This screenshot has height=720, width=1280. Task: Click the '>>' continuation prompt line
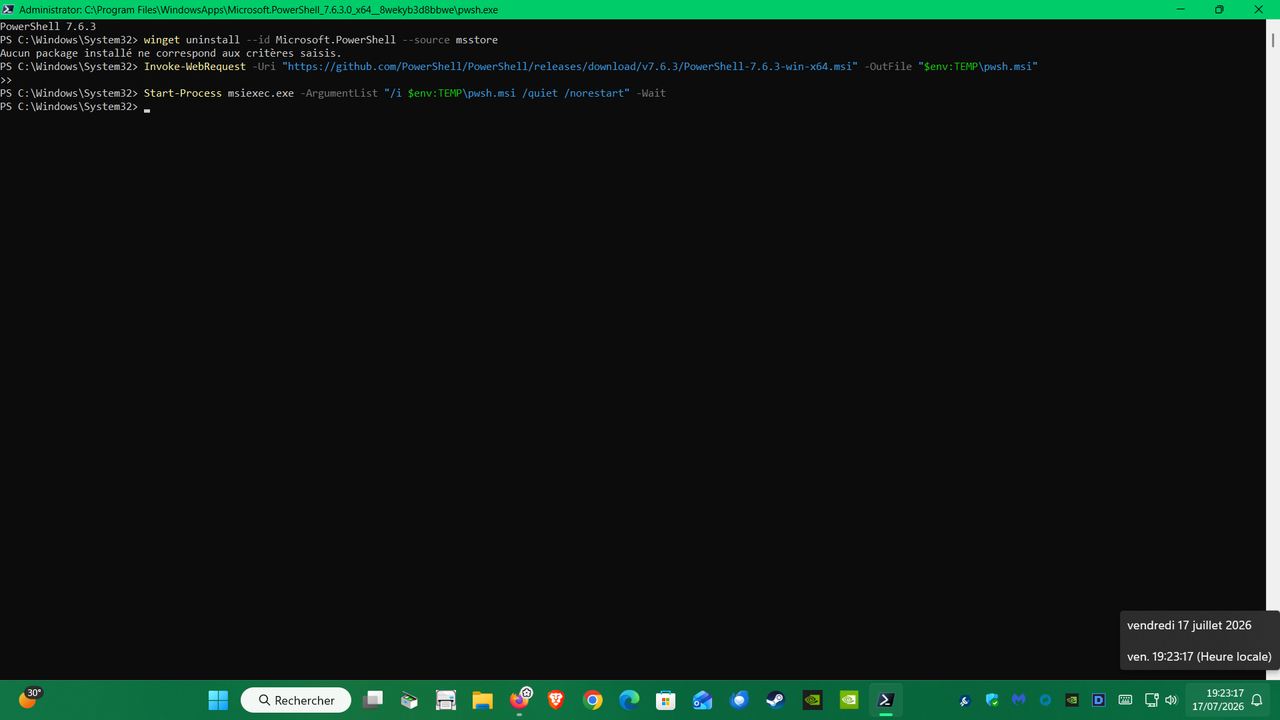click(6, 79)
